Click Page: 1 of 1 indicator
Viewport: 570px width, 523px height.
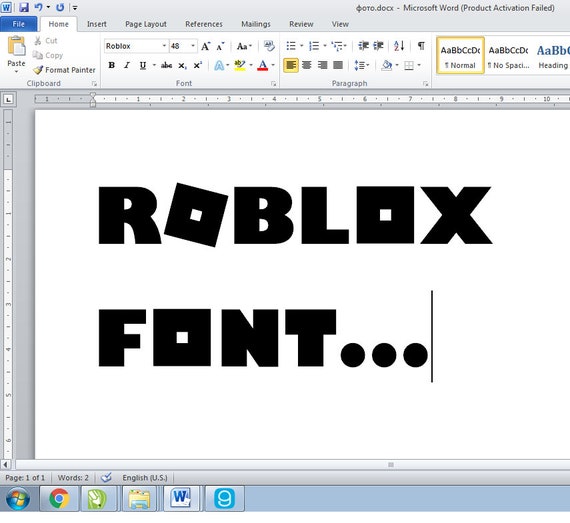coord(25,478)
